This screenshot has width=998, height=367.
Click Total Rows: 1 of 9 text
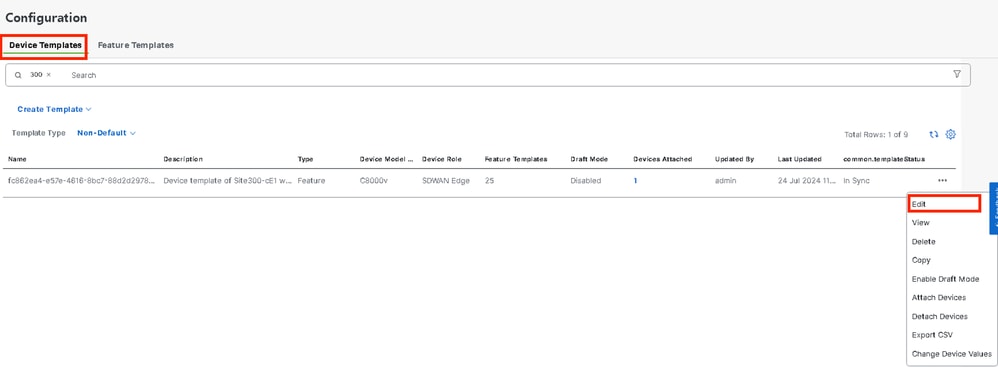click(x=876, y=135)
